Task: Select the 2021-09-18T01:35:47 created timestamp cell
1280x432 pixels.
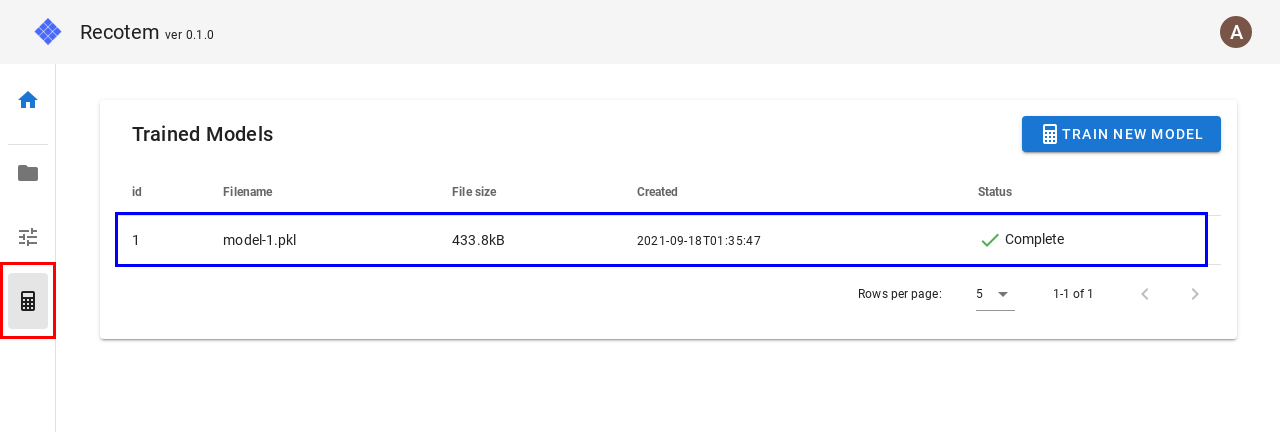Action: click(699, 241)
